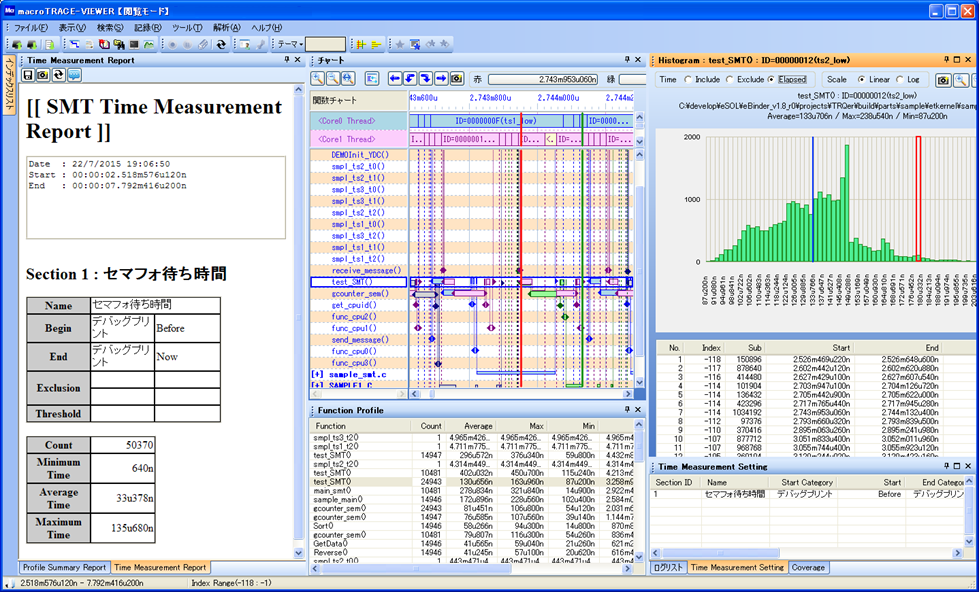The image size is (979, 592).
Task: Click Histogram panel magnifier zoom icon
Action: [961, 80]
